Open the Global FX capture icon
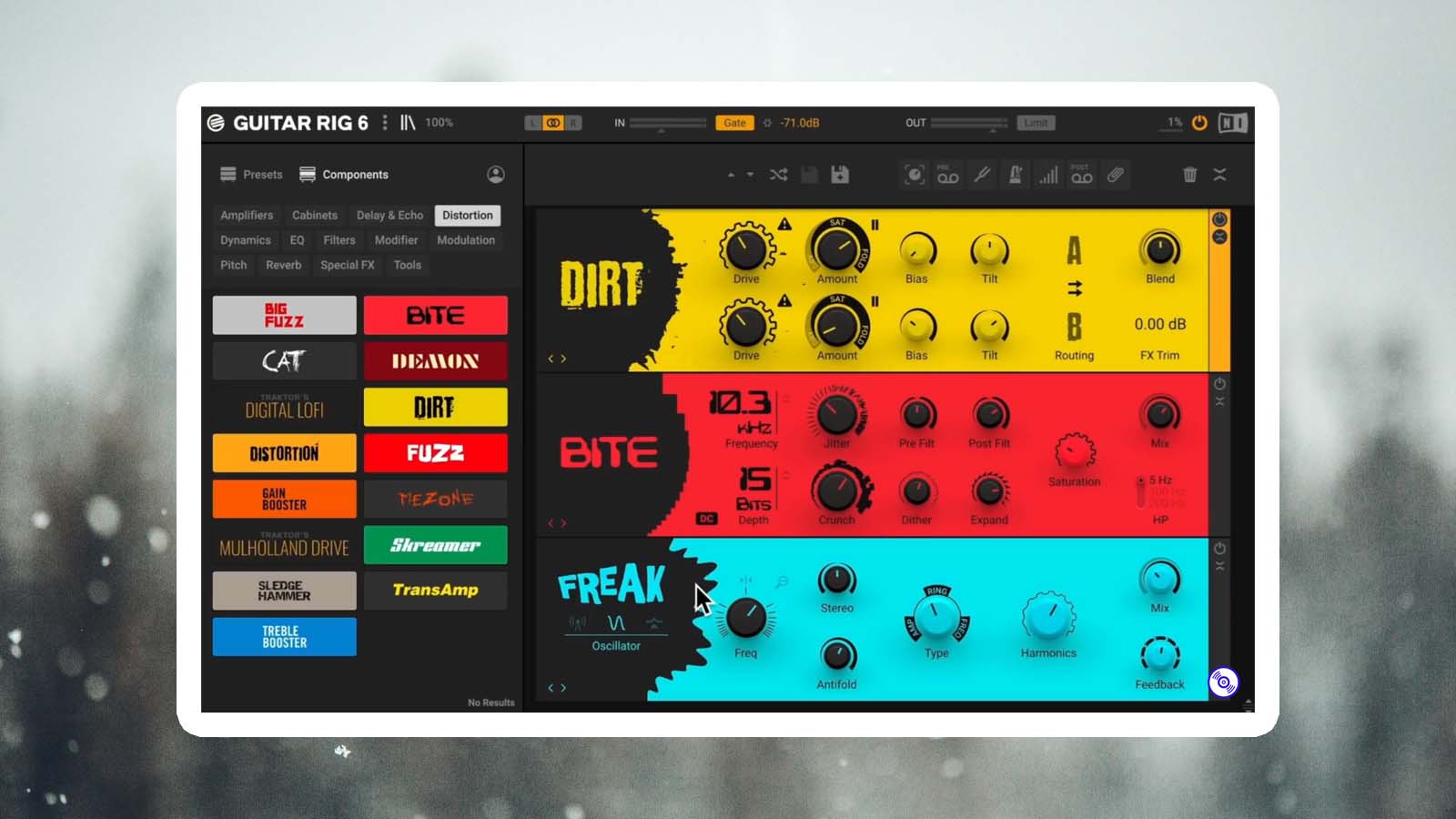This screenshot has width=1456, height=819. click(914, 175)
